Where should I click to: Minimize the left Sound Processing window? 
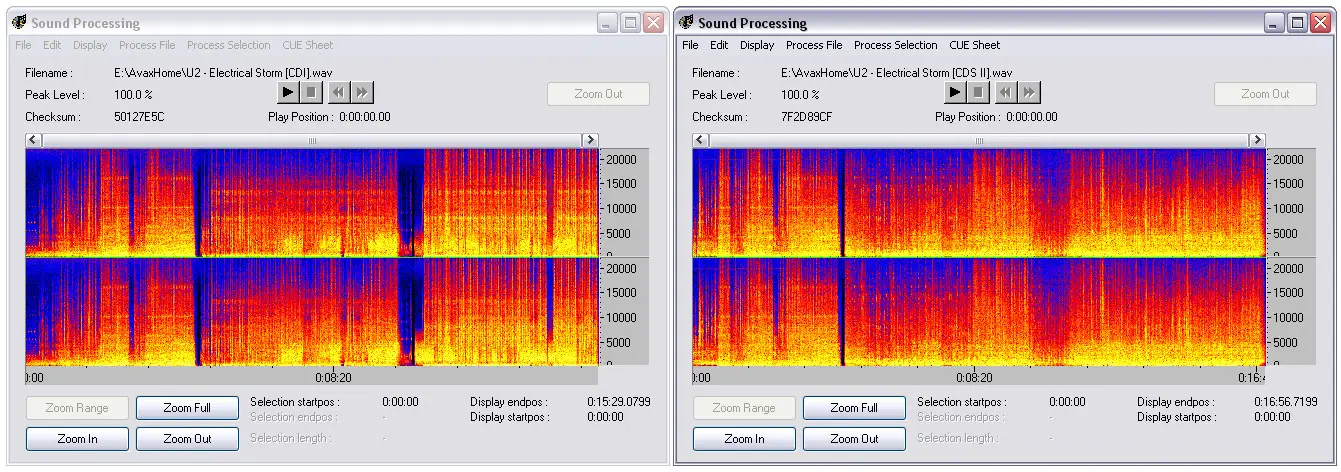click(607, 22)
